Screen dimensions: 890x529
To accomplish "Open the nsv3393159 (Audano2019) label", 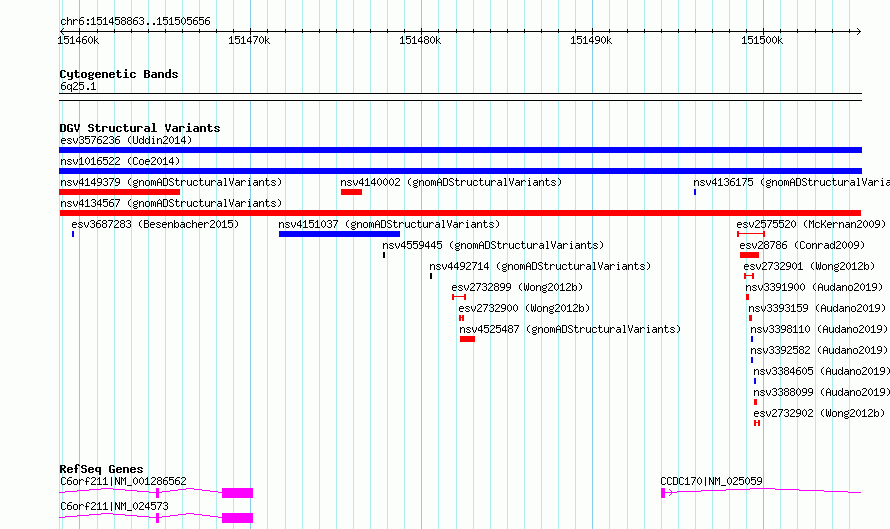I will coord(817,308).
